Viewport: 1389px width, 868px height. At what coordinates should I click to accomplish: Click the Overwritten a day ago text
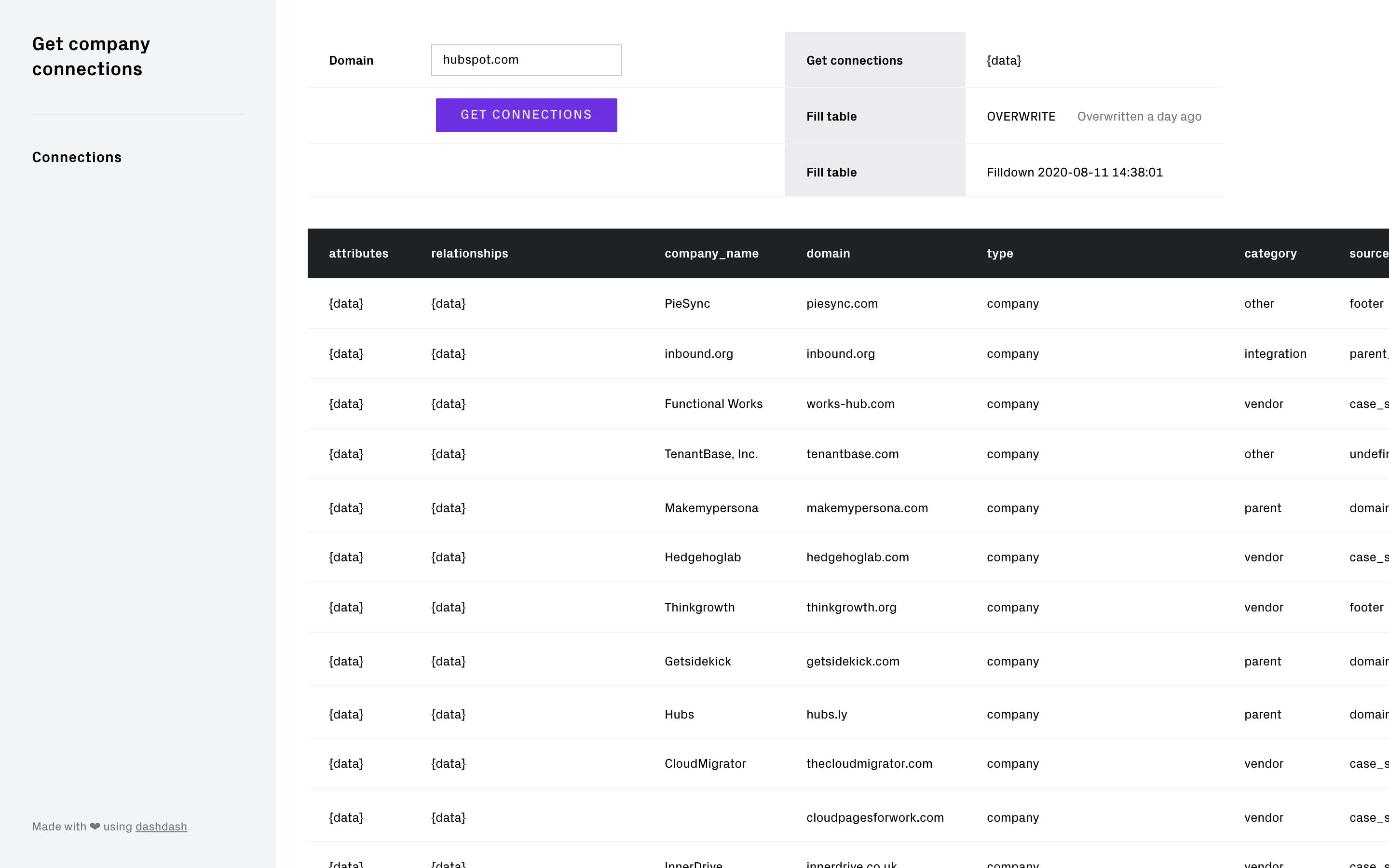click(1139, 117)
